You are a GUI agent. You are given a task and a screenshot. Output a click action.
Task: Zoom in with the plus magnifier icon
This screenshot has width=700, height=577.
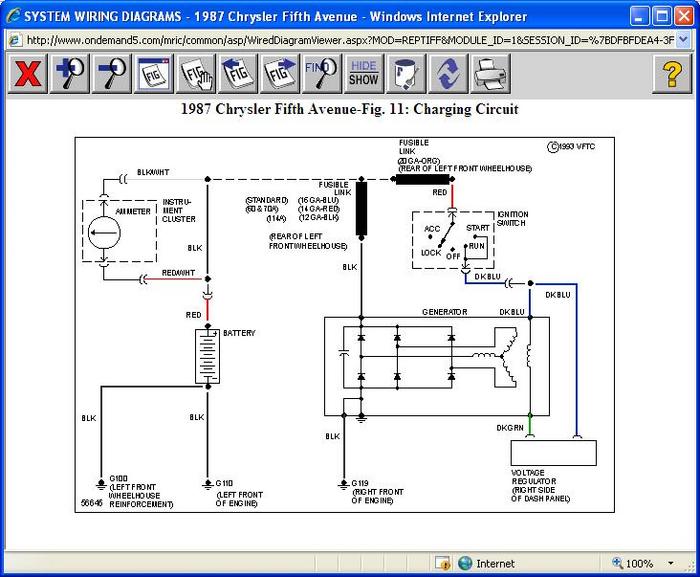click(70, 74)
